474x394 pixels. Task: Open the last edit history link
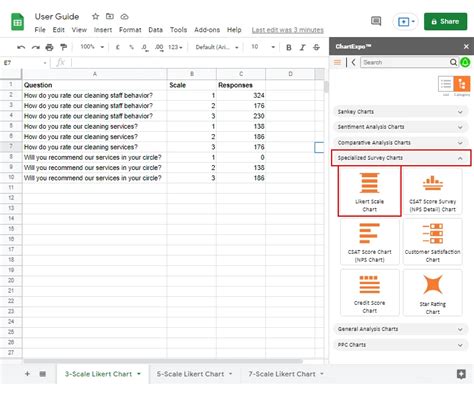point(287,30)
